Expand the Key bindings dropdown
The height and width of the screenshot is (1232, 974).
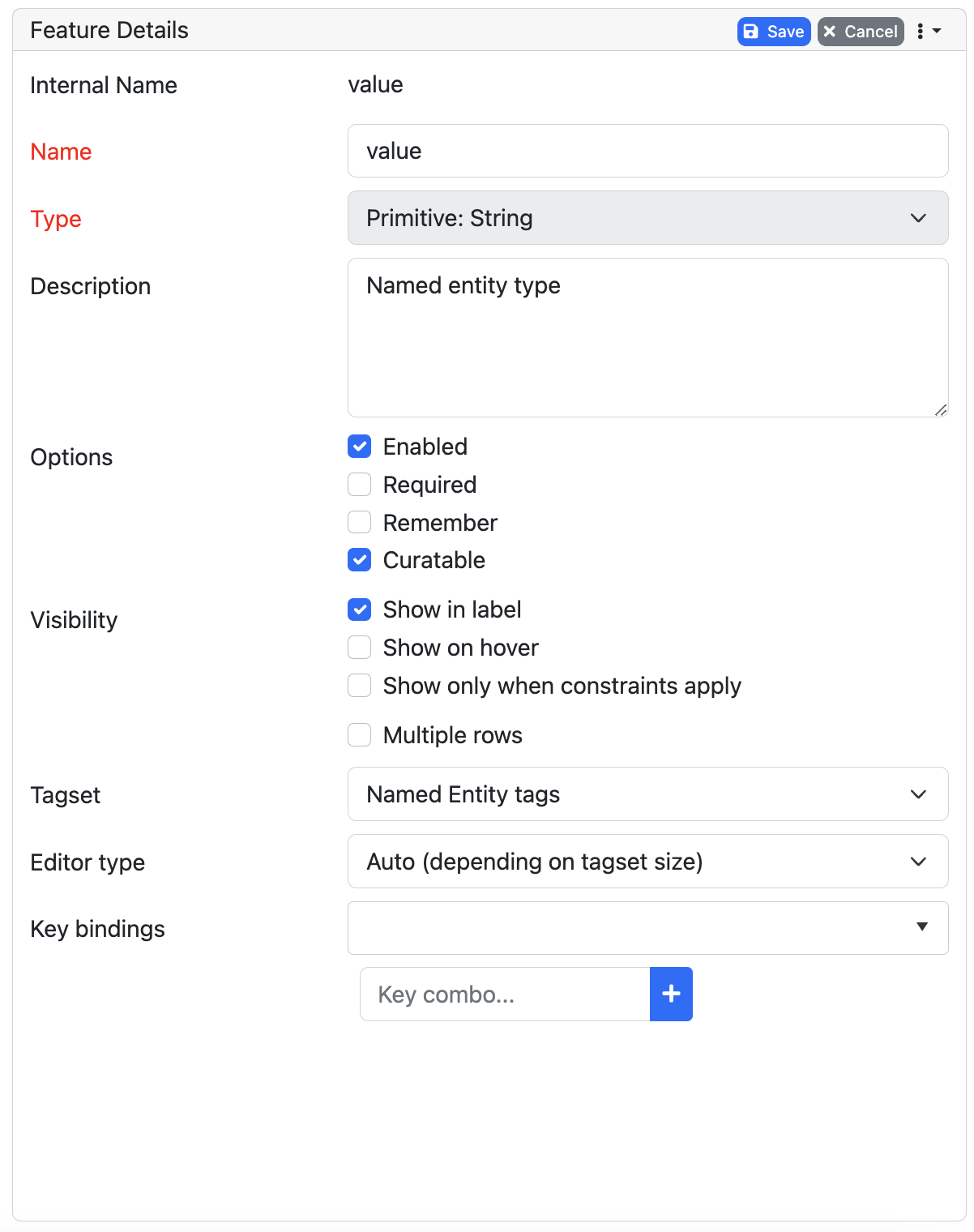(922, 927)
